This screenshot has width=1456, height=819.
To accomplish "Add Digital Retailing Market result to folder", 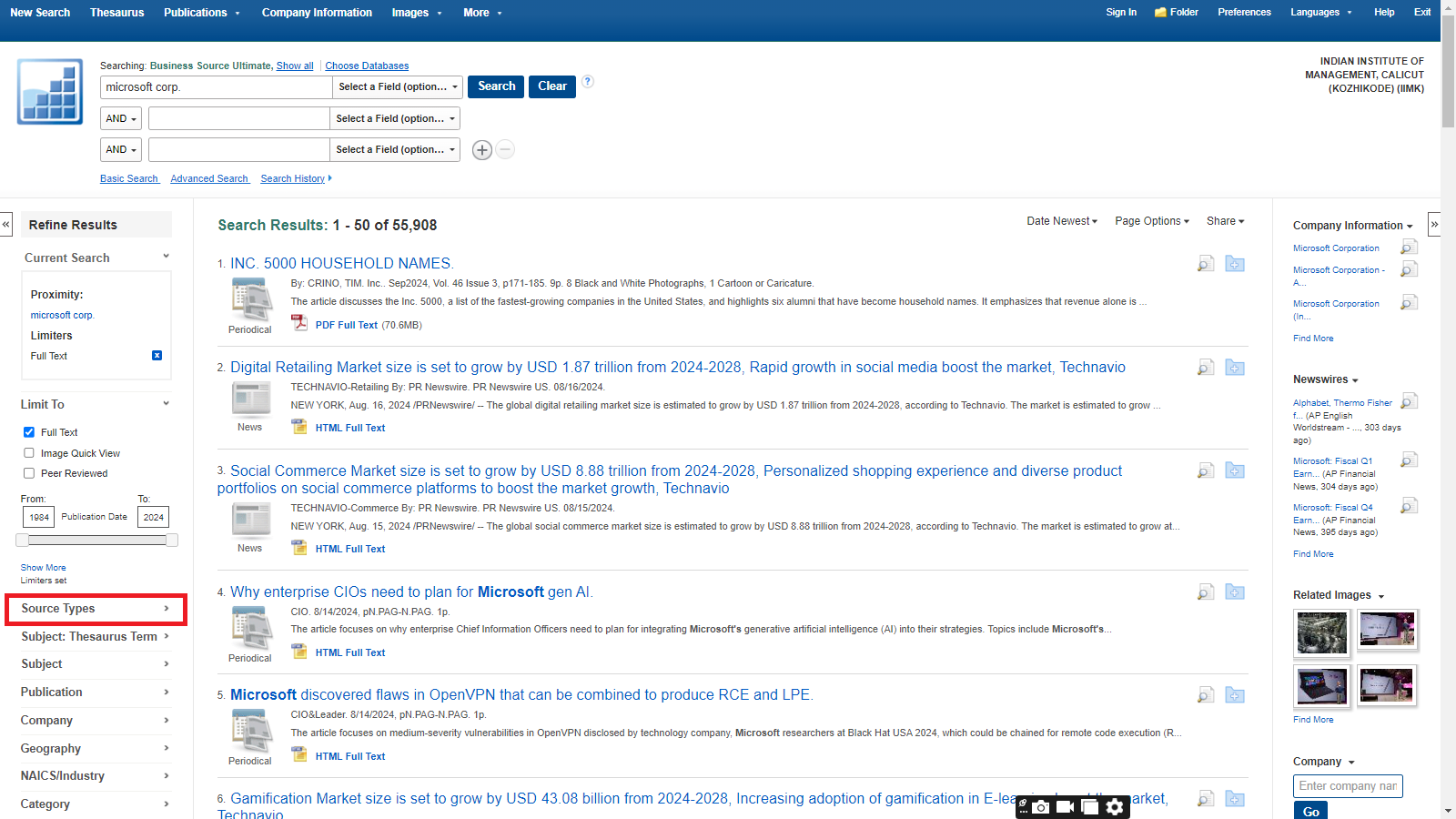I will click(x=1235, y=368).
